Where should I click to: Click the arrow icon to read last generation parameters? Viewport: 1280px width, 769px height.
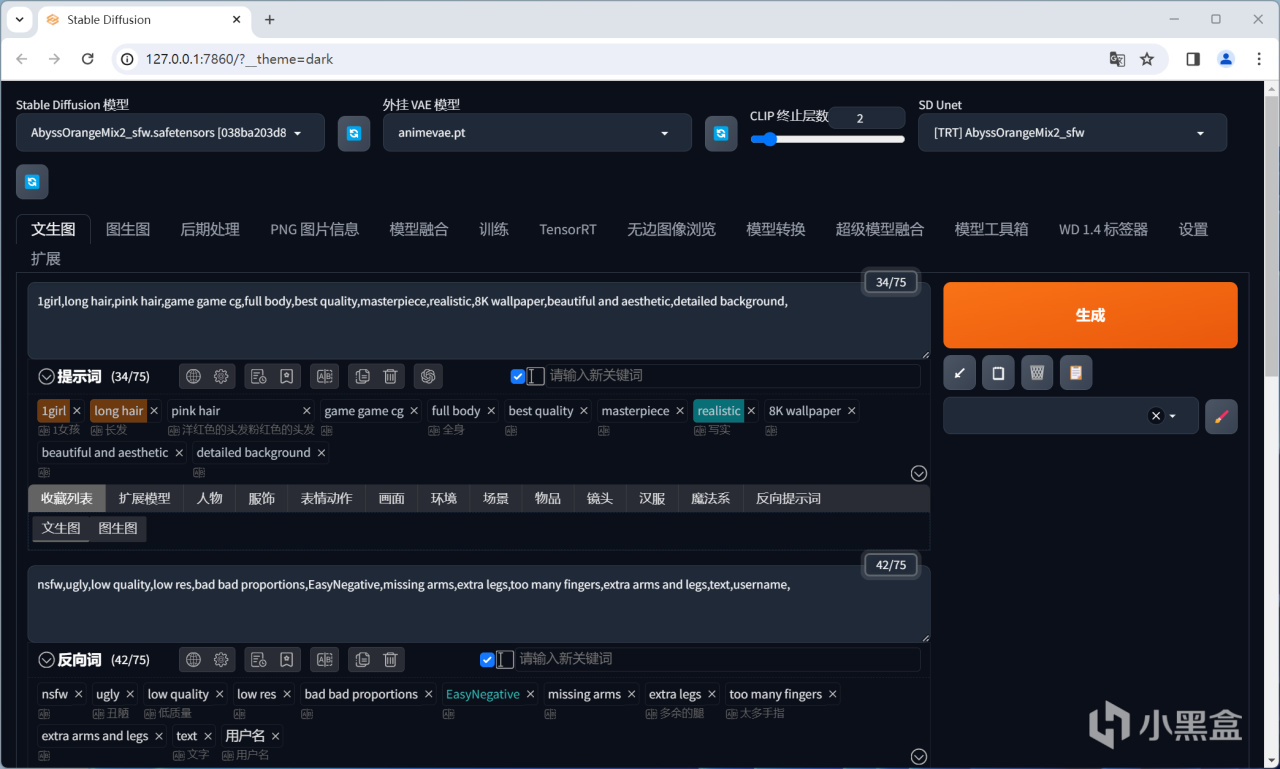[x=960, y=373]
